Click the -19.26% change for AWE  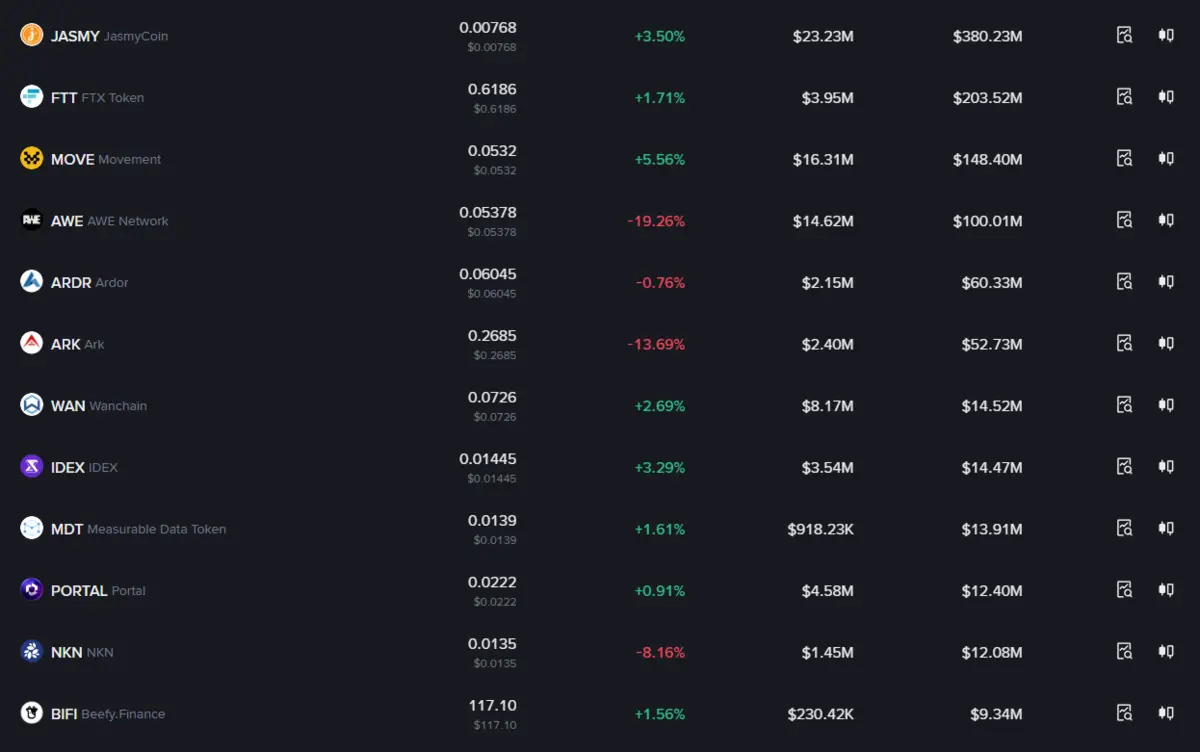[x=656, y=220]
